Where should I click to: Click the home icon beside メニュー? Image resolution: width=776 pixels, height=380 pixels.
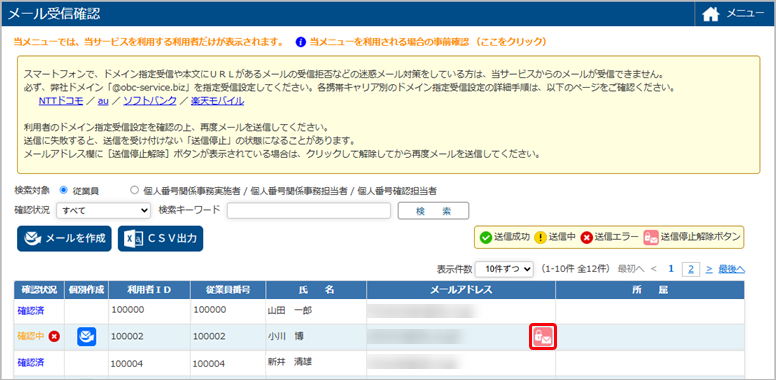click(710, 15)
